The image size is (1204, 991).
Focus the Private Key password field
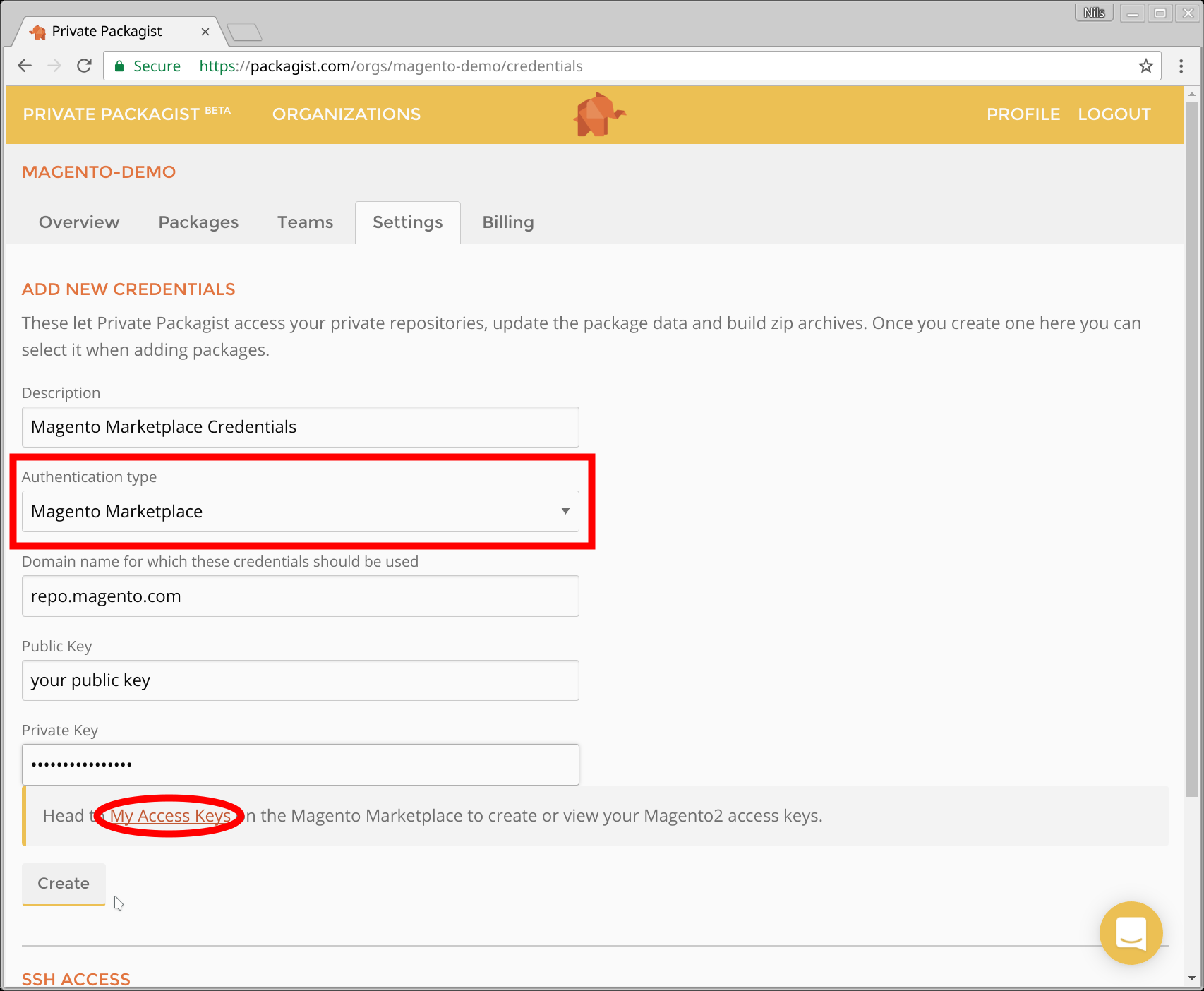click(x=301, y=764)
